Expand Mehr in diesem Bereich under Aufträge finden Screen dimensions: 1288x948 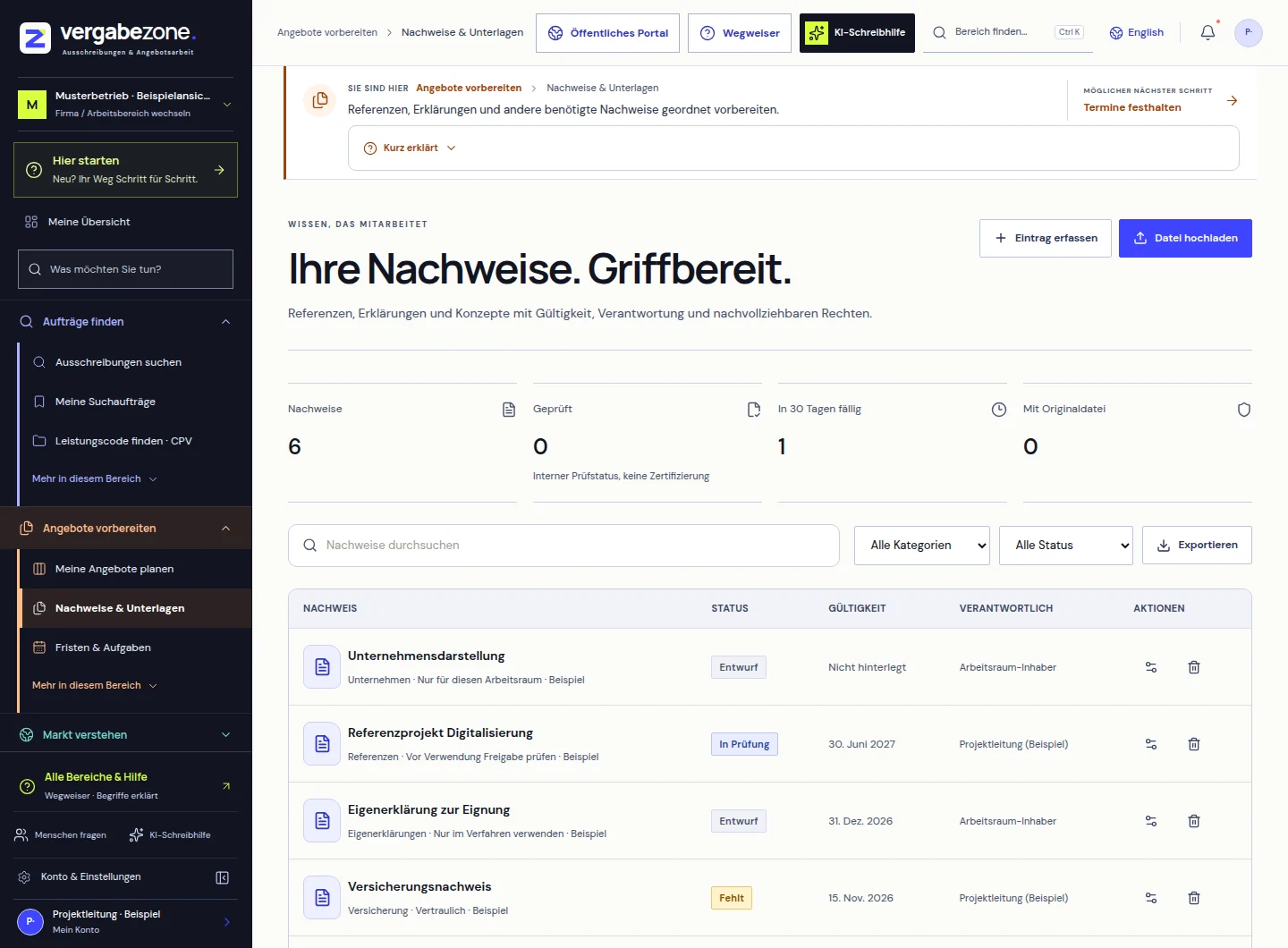point(95,479)
